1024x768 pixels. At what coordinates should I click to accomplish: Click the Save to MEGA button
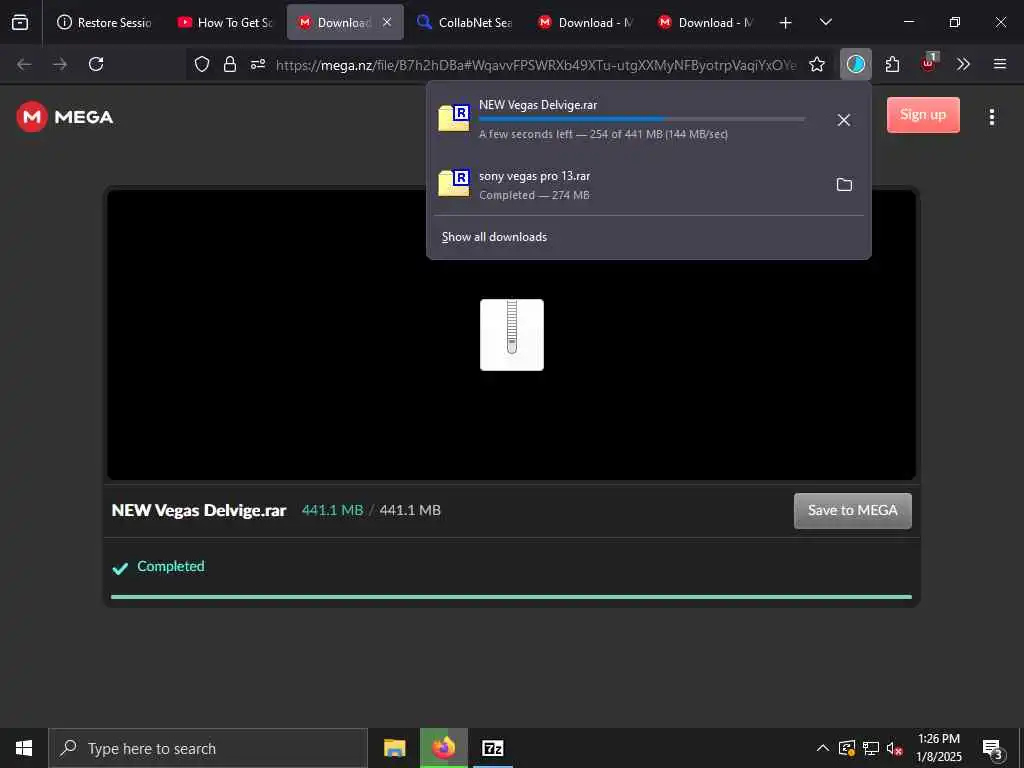[x=852, y=511]
